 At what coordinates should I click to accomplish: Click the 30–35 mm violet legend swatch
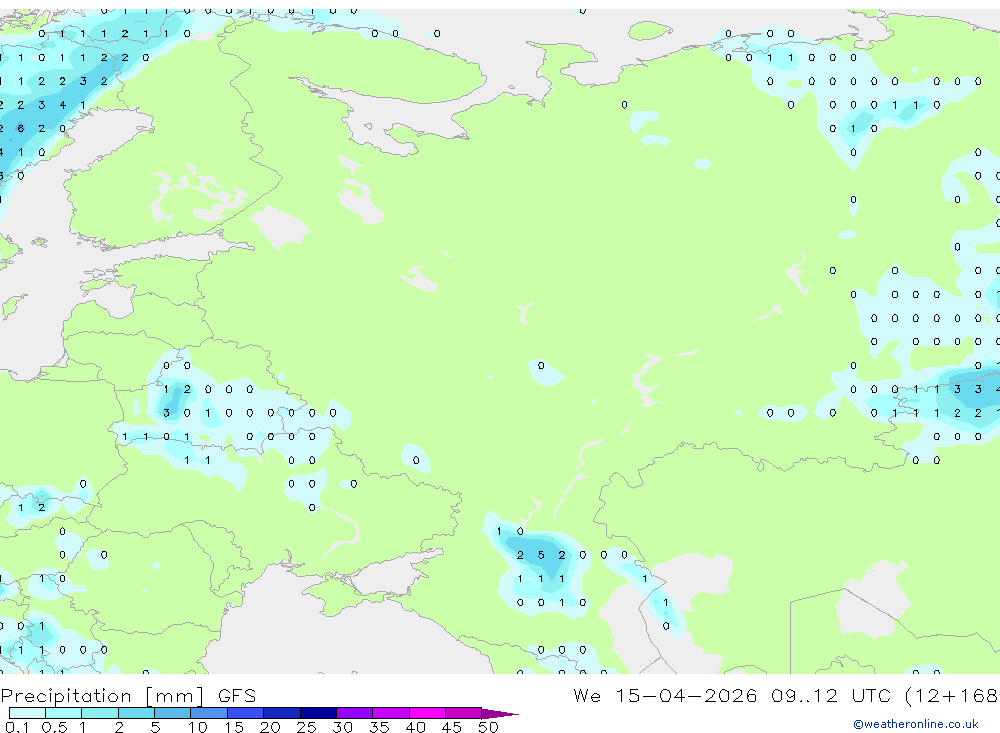pos(355,713)
